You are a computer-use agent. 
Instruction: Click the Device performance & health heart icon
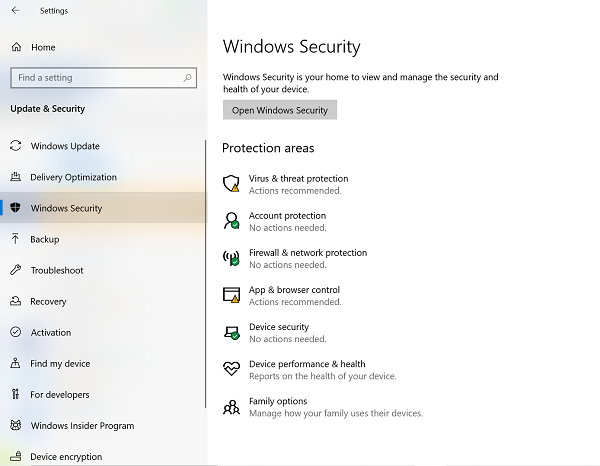tap(231, 369)
